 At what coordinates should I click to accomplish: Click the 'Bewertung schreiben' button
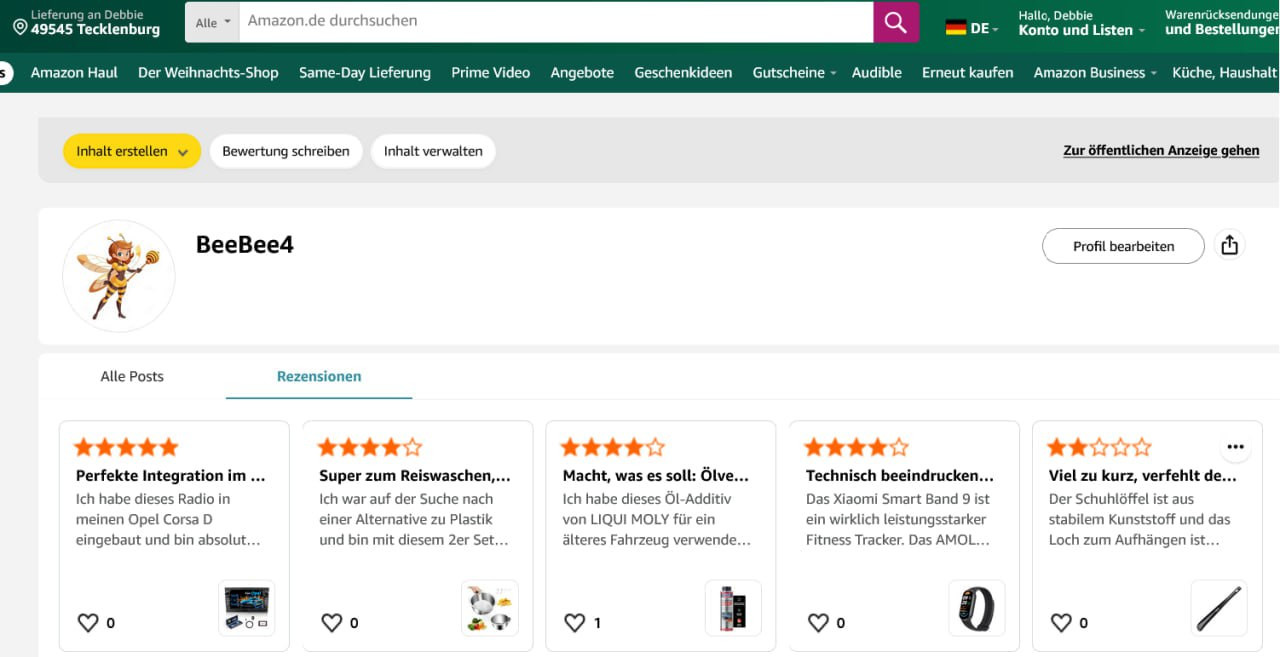[286, 152]
